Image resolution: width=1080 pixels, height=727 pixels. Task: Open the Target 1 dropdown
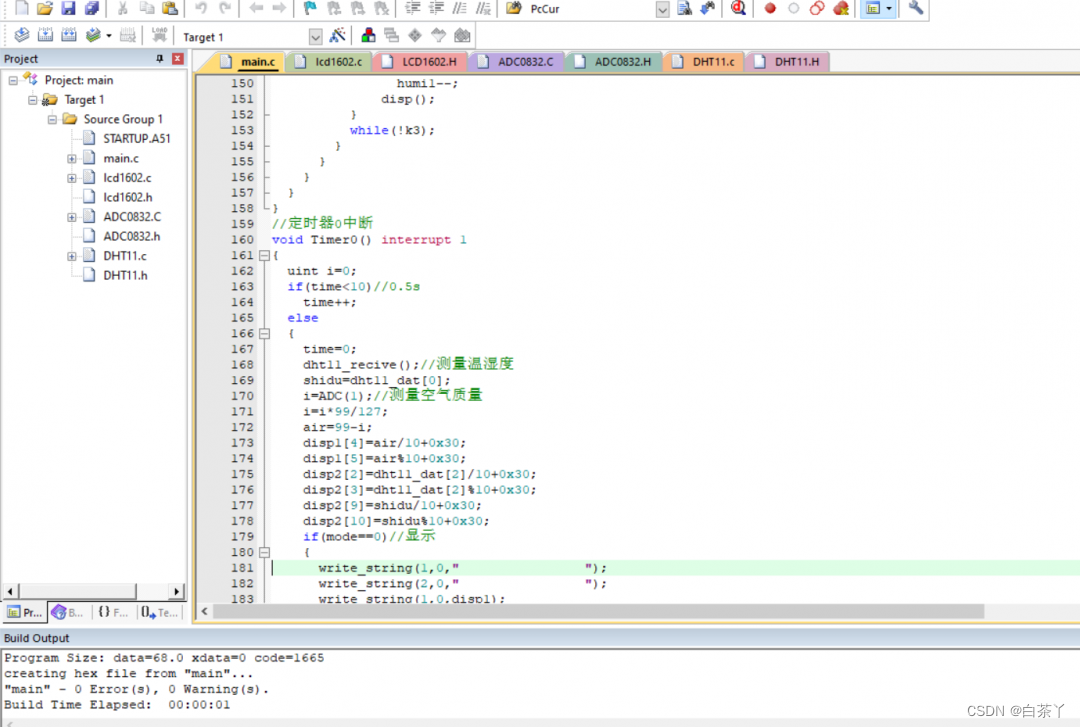315,37
